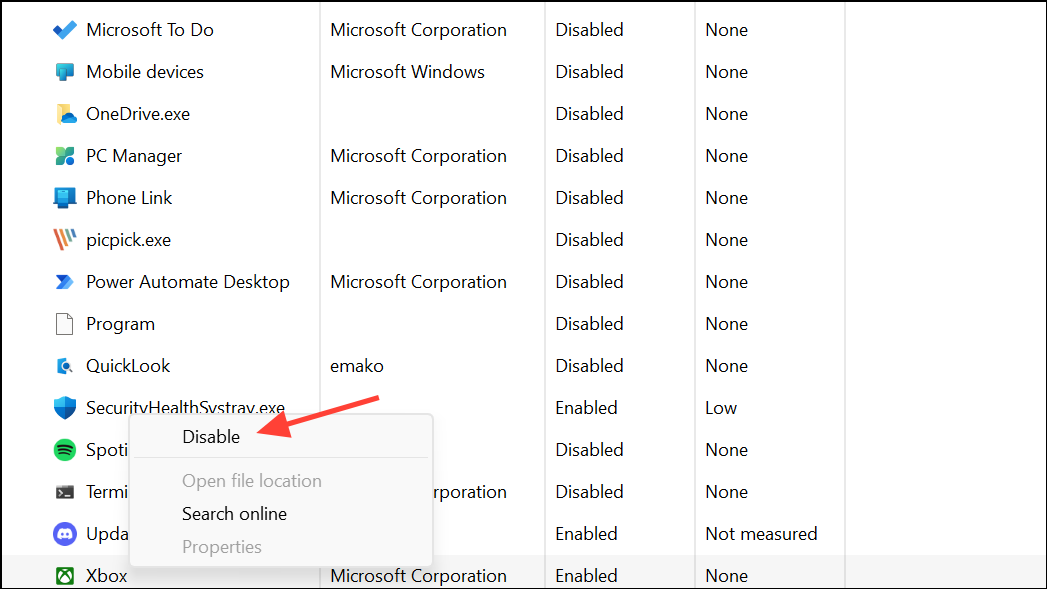Click the Not measured startup impact cell
The height and width of the screenshot is (589, 1047).
coord(761,534)
